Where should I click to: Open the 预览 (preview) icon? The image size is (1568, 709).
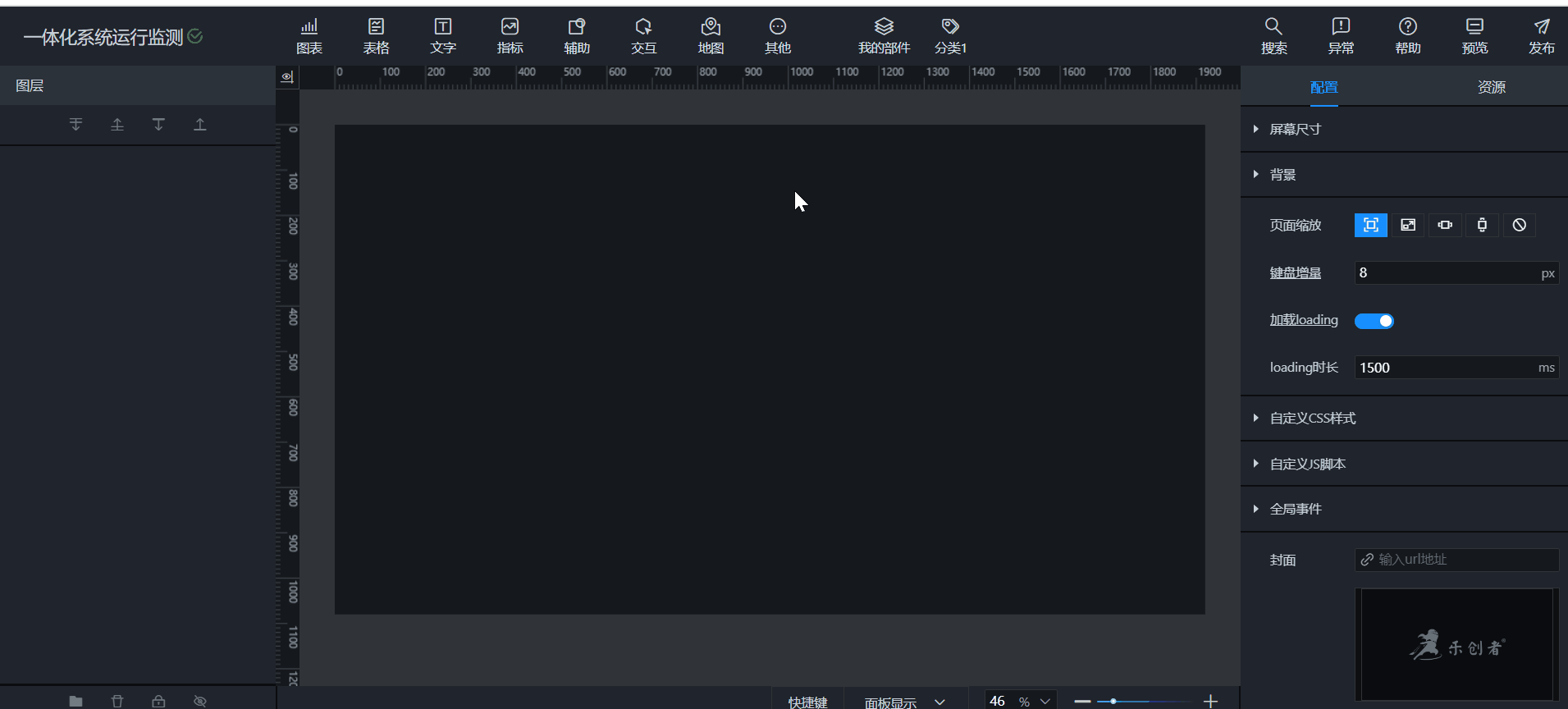(1474, 36)
